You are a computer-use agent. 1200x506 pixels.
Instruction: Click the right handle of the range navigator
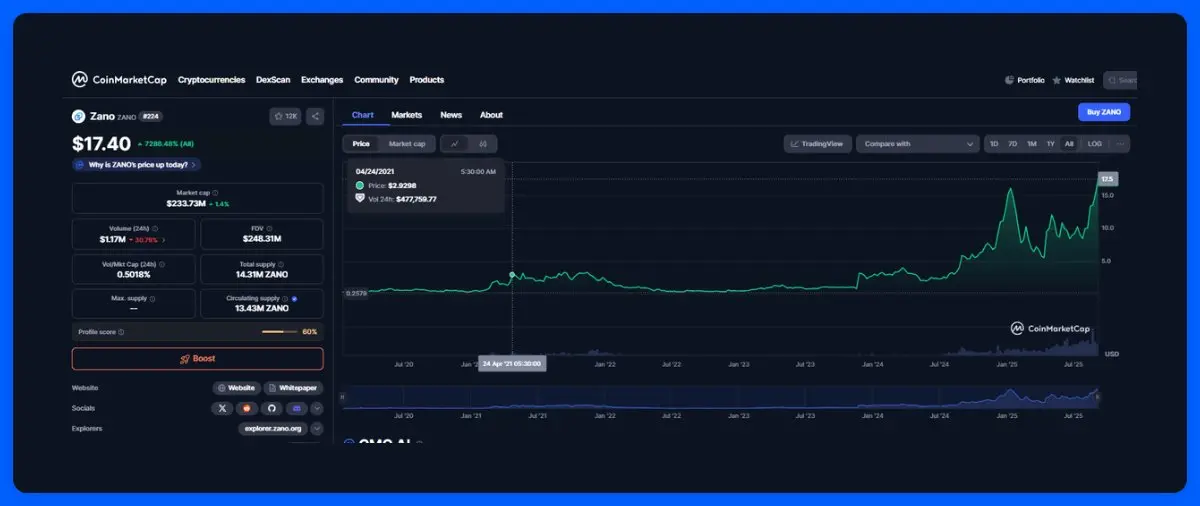coord(1098,397)
